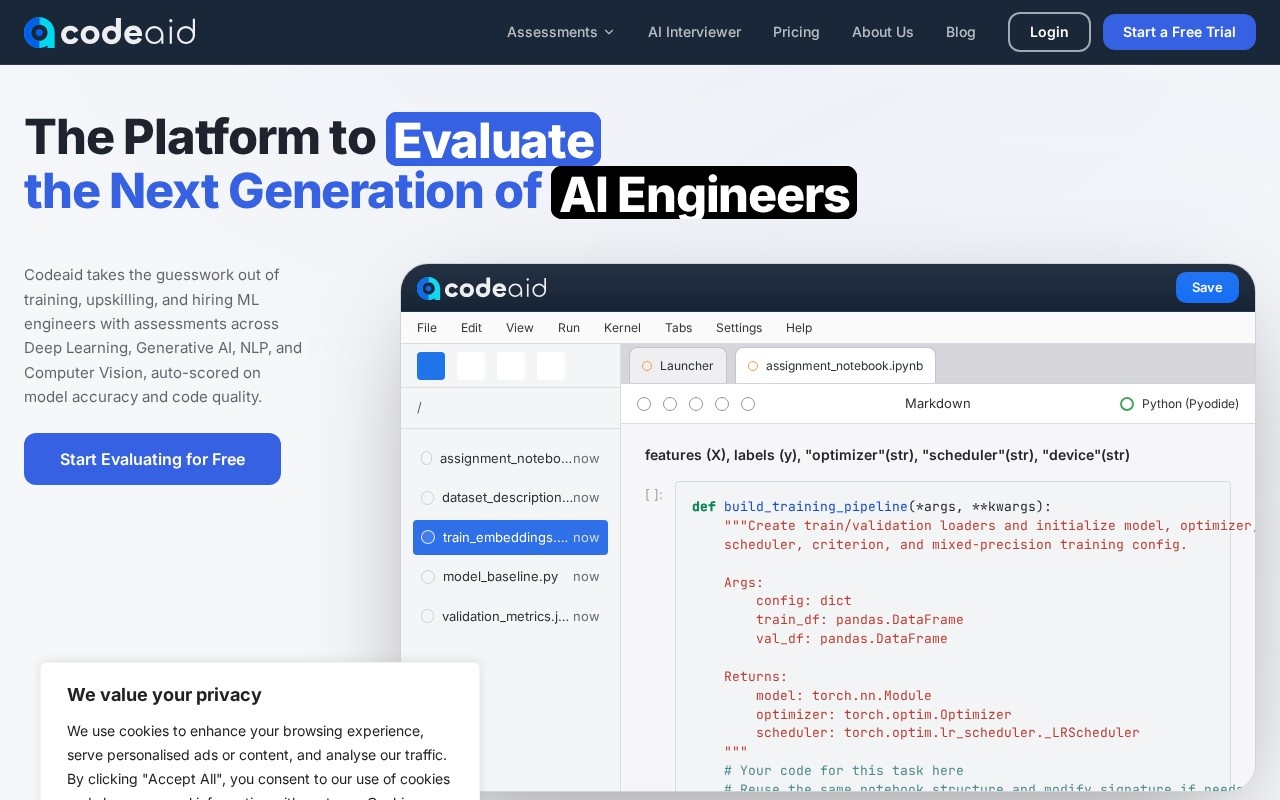This screenshot has width=1280, height=800.
Task: Open the Kernel menu
Action: coord(622,328)
